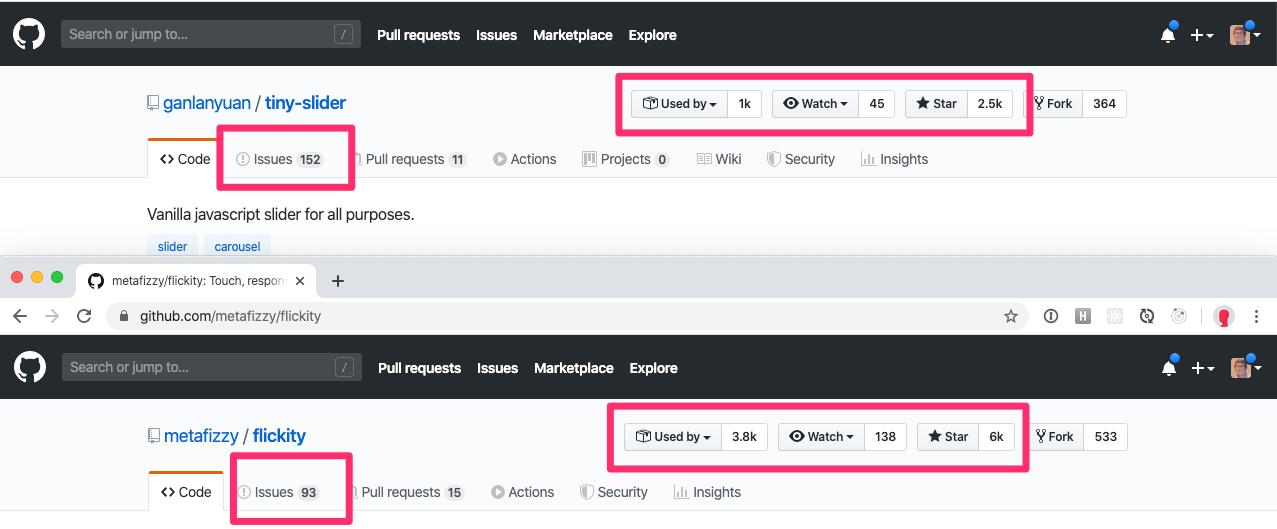The image size is (1277, 529).
Task: Focus search box on flickity page
Action: click(x=212, y=367)
